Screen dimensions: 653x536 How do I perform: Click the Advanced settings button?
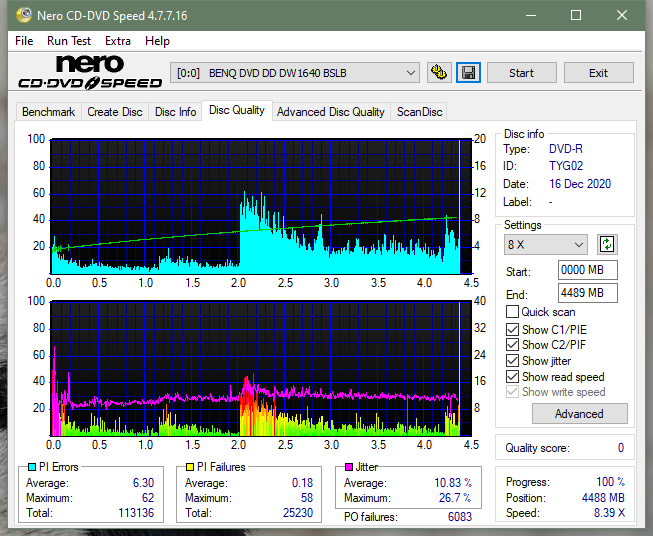[x=579, y=414]
